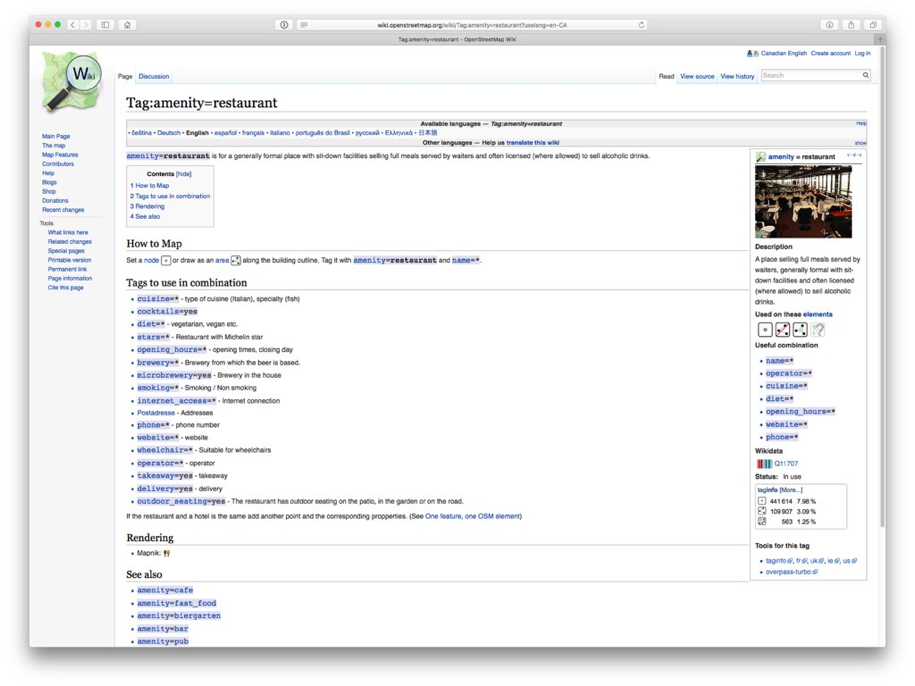Open Cite this page link
Screen dimensions: 915x686
[65, 288]
